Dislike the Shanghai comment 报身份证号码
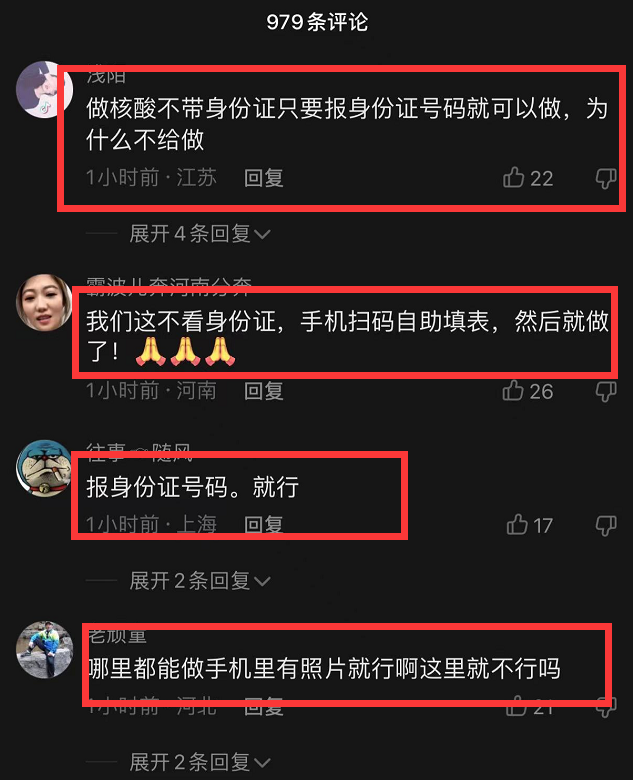This screenshot has width=633, height=780. tap(606, 526)
